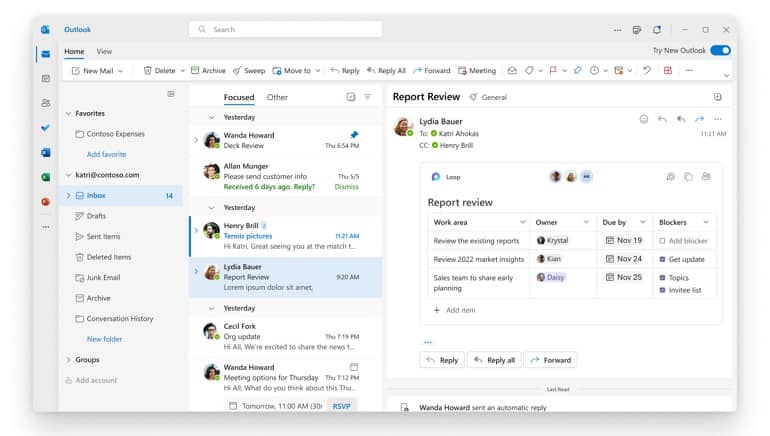Select the Other inbox tab
The image size is (770, 436).
(x=277, y=97)
